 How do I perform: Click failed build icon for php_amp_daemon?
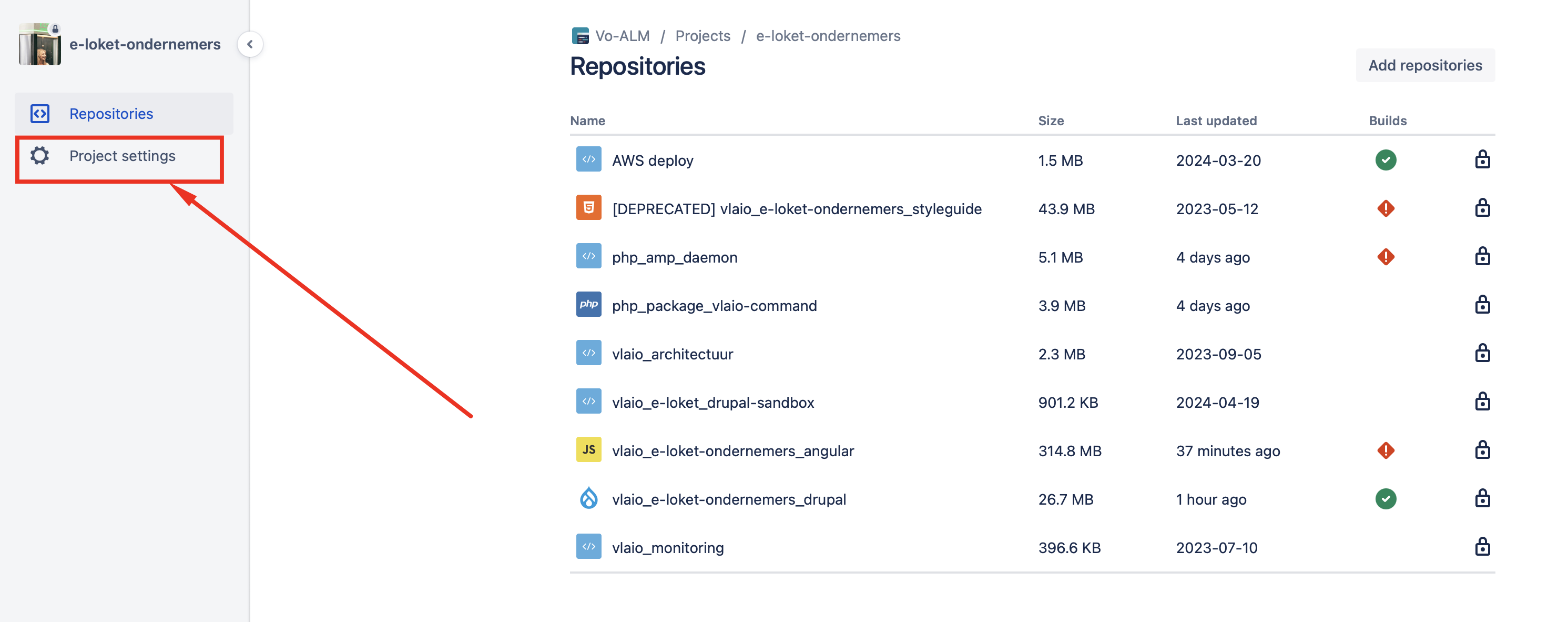click(1385, 257)
